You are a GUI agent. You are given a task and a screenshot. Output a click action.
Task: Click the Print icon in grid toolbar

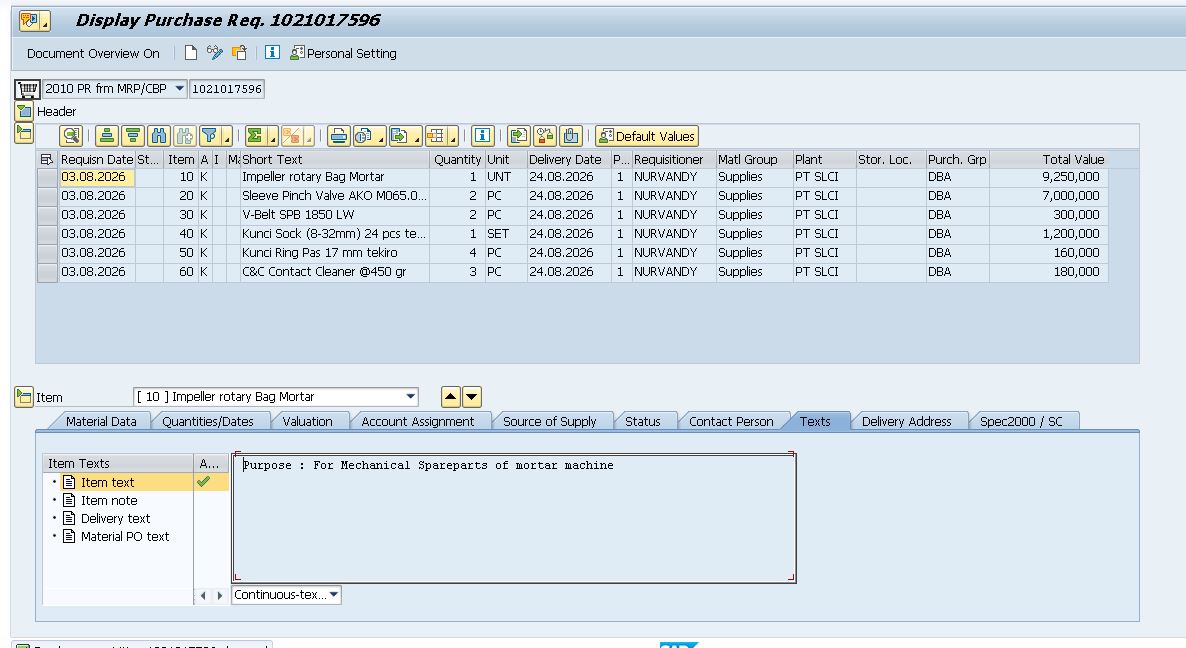339,136
